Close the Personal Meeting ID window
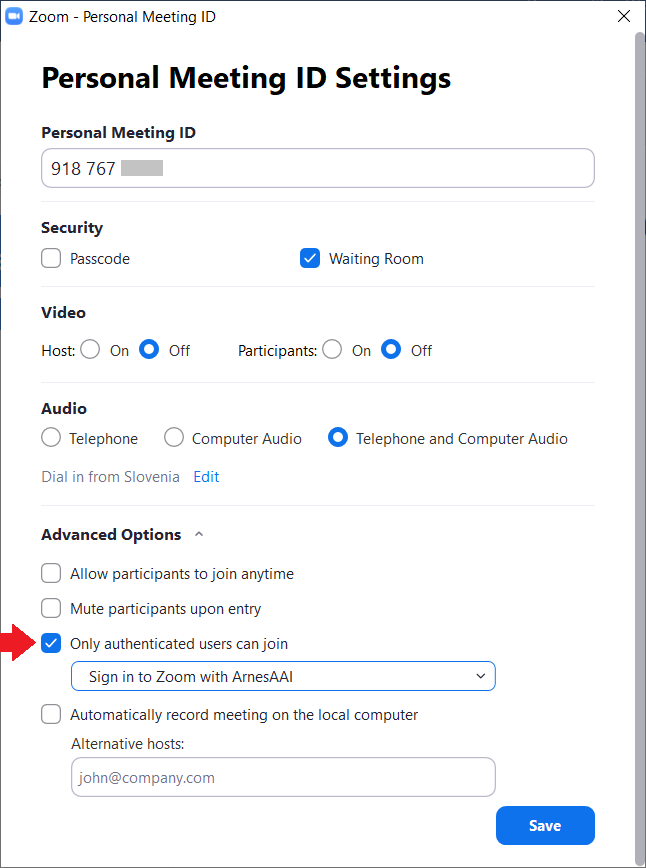 coord(624,17)
